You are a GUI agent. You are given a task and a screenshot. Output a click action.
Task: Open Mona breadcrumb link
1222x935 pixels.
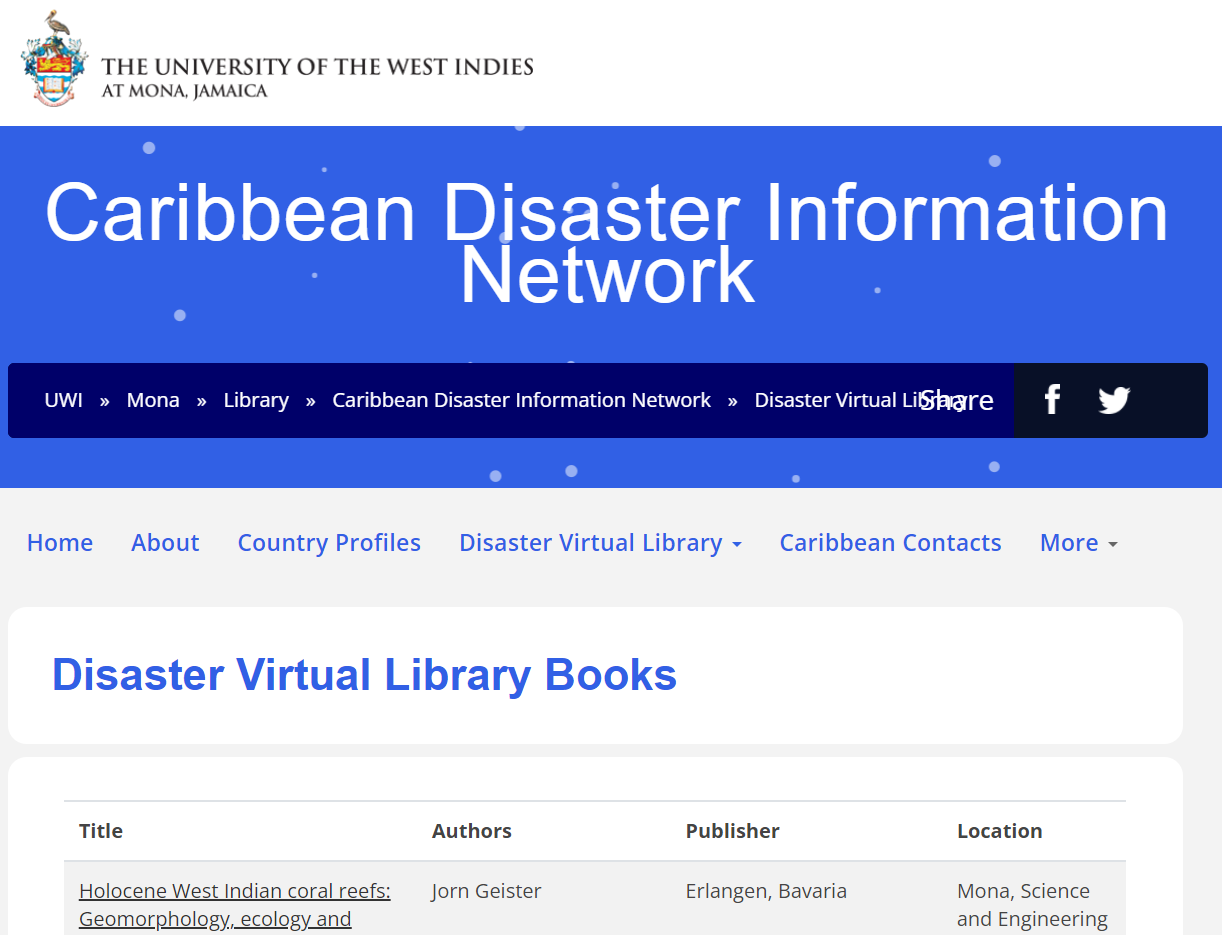[x=153, y=400]
